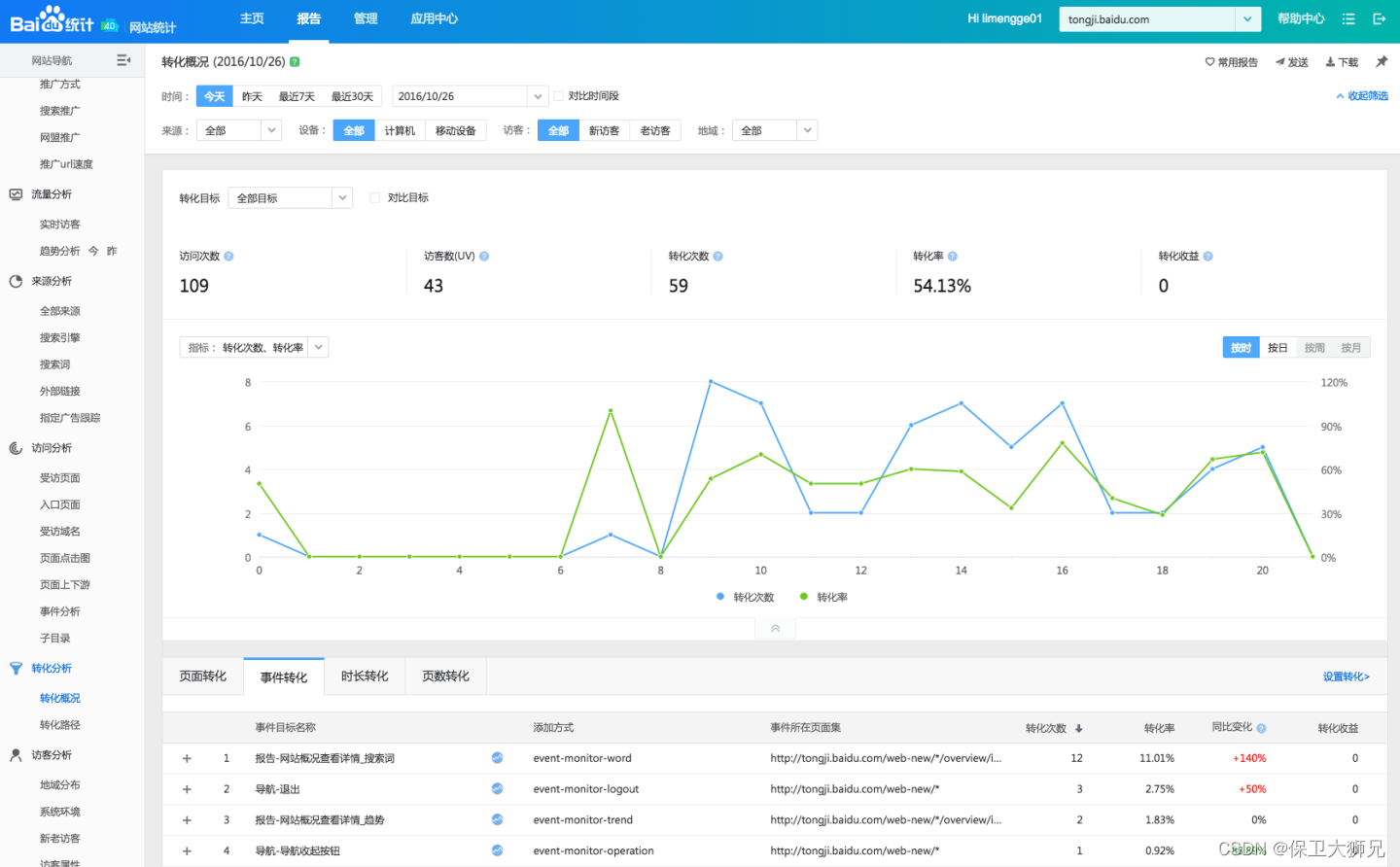Click the pin icon beside download
The image size is (1400, 867).
(1382, 61)
